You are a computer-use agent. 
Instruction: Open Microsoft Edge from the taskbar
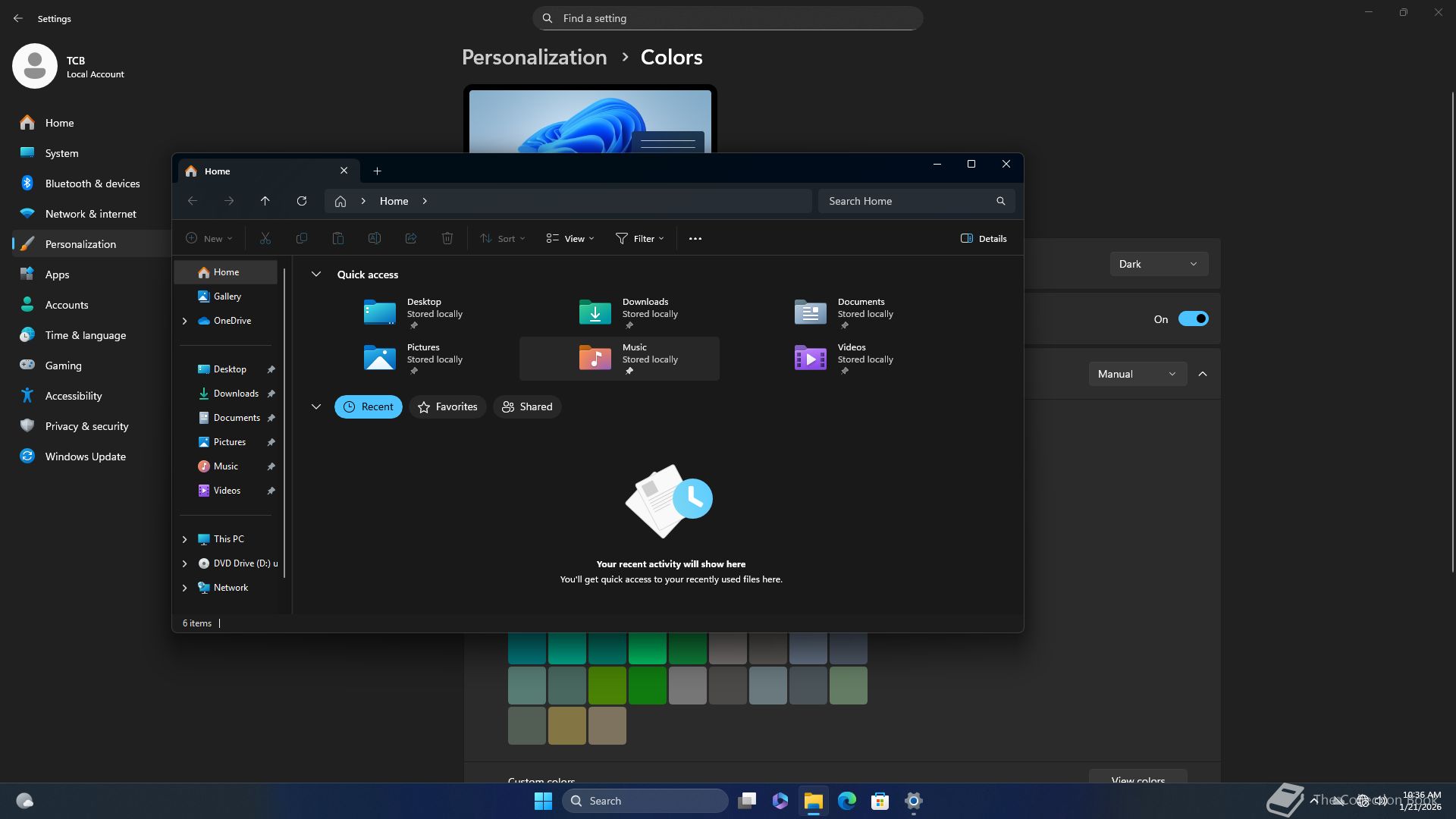click(x=846, y=801)
